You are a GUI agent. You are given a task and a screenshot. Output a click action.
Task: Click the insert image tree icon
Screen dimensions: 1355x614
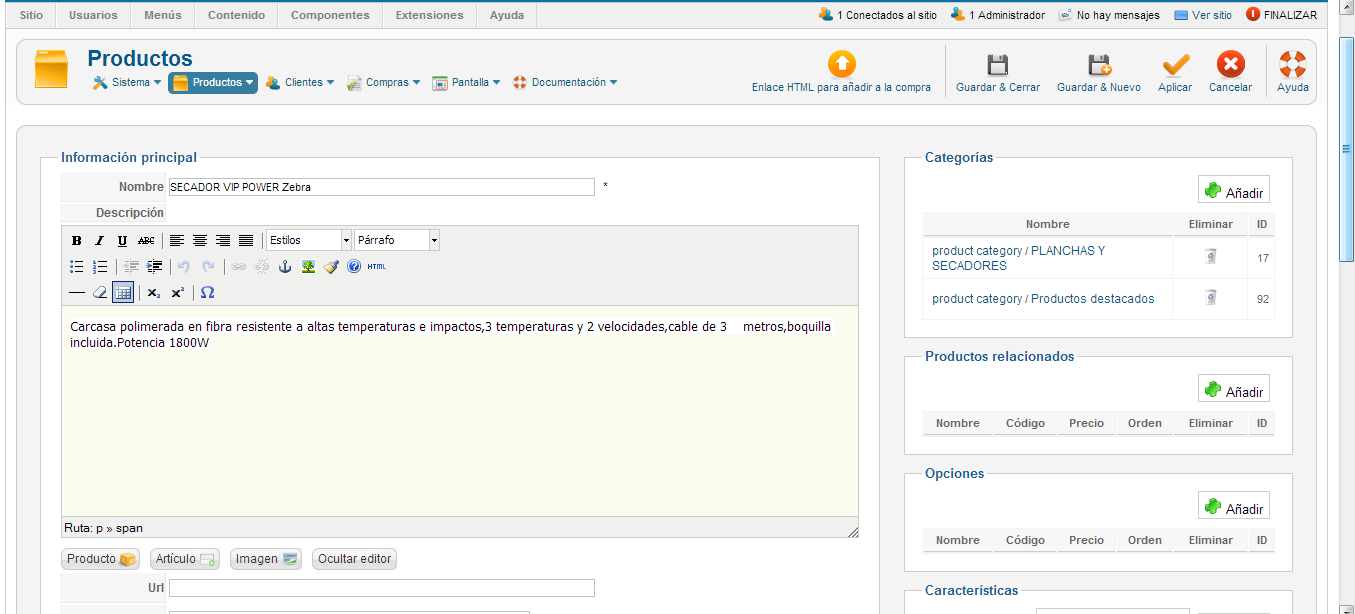tap(308, 267)
